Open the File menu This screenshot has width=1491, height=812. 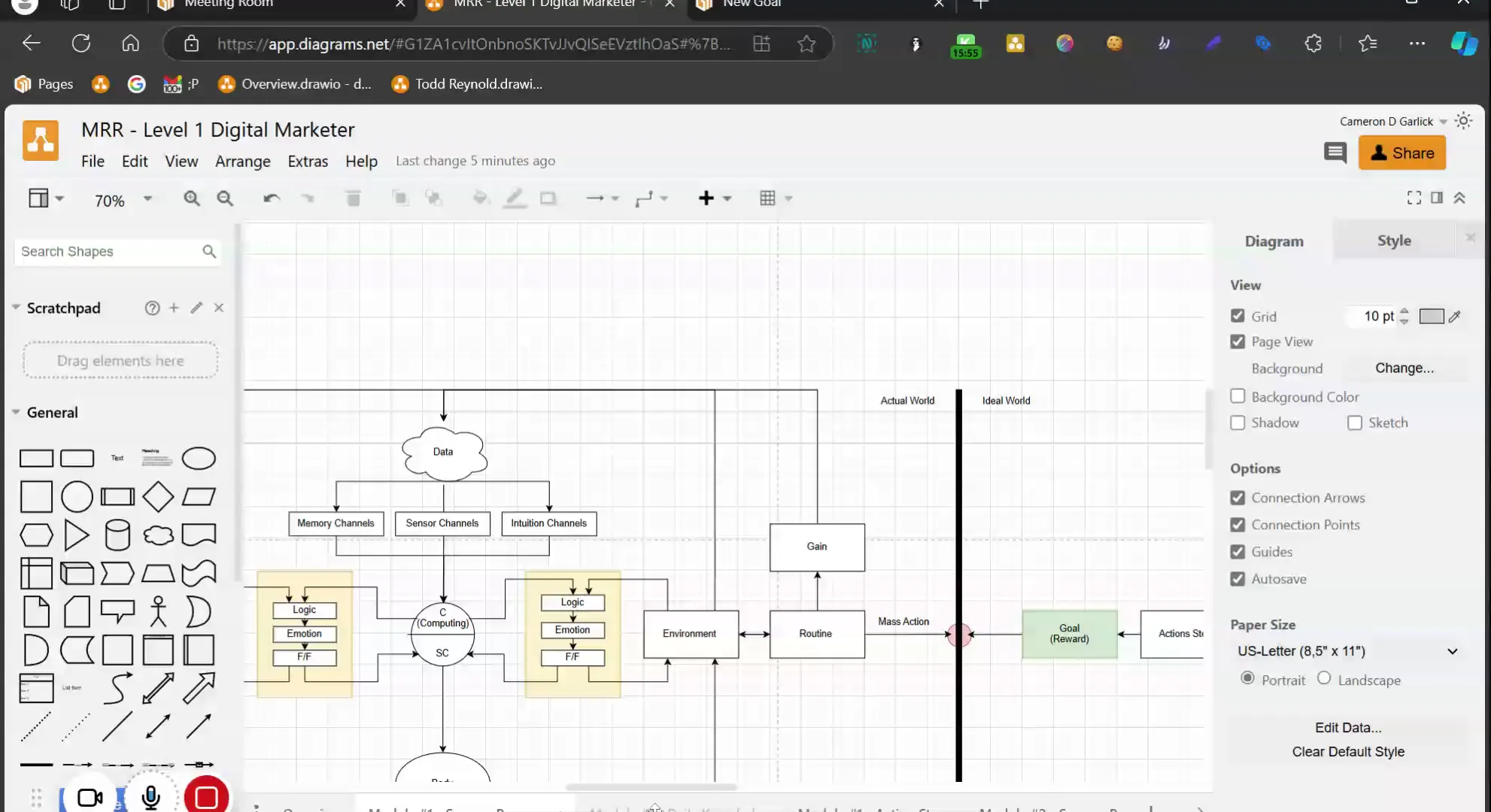[x=93, y=162]
